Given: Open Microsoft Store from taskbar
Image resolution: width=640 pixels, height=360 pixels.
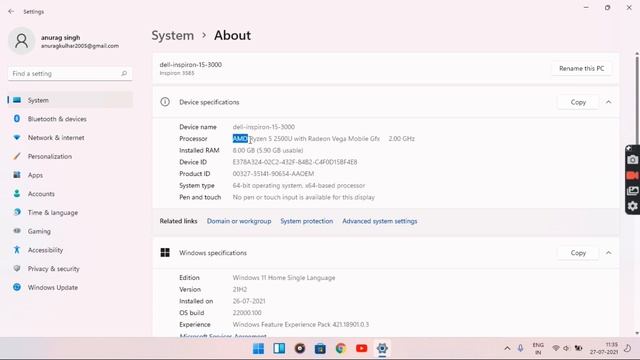Looking at the screenshot, I should pos(320,349).
